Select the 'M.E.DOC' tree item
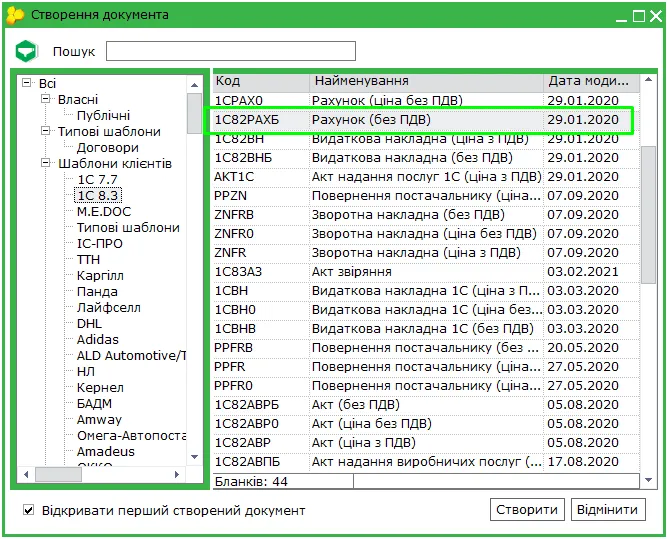 point(104,211)
